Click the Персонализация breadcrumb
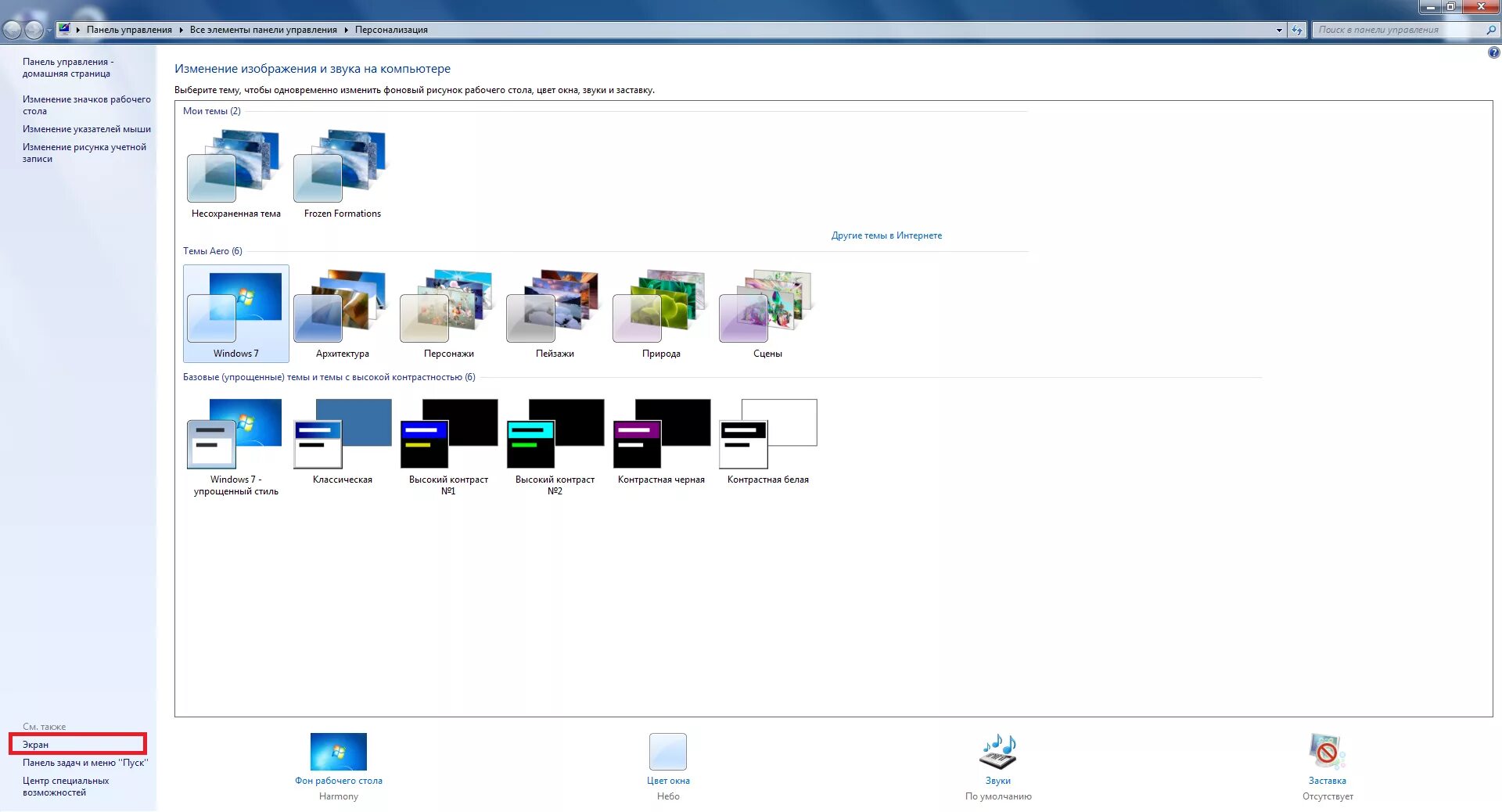This screenshot has height=812, width=1502. pyautogui.click(x=391, y=30)
